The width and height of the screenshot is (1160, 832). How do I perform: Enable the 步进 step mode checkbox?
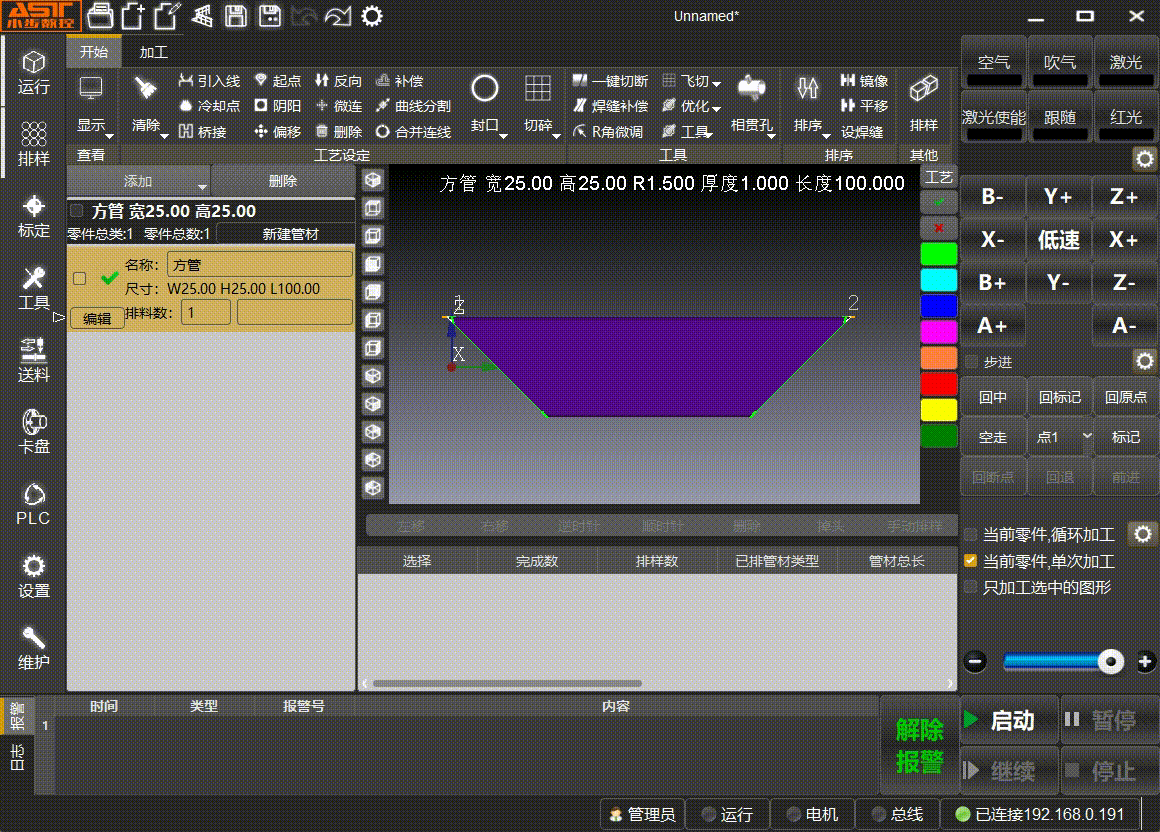pyautogui.click(x=972, y=362)
